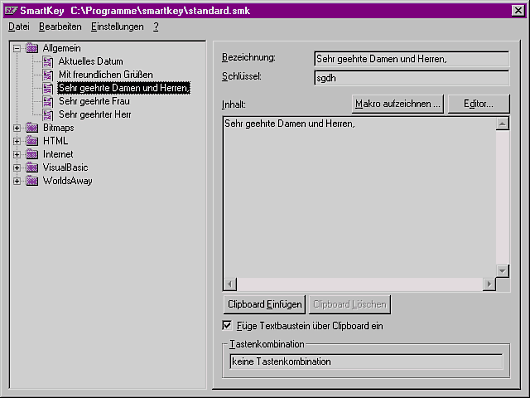Select Sehr geehrter Herr entry
The image size is (530, 398).
(x=95, y=115)
